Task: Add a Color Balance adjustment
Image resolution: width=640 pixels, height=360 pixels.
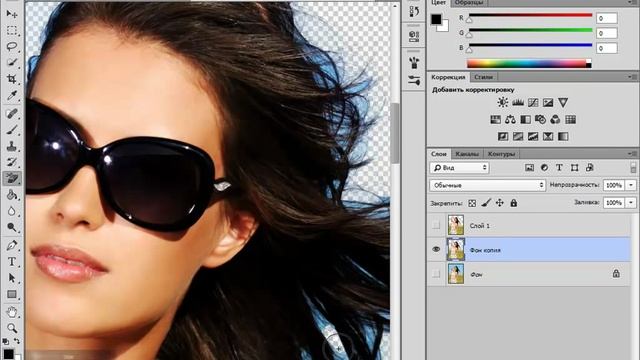Action: coord(510,120)
